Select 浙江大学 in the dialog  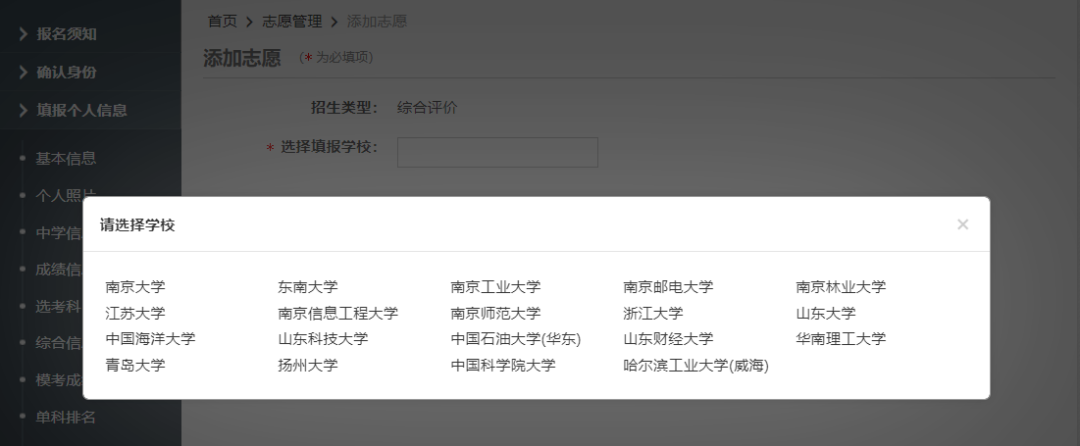point(653,313)
